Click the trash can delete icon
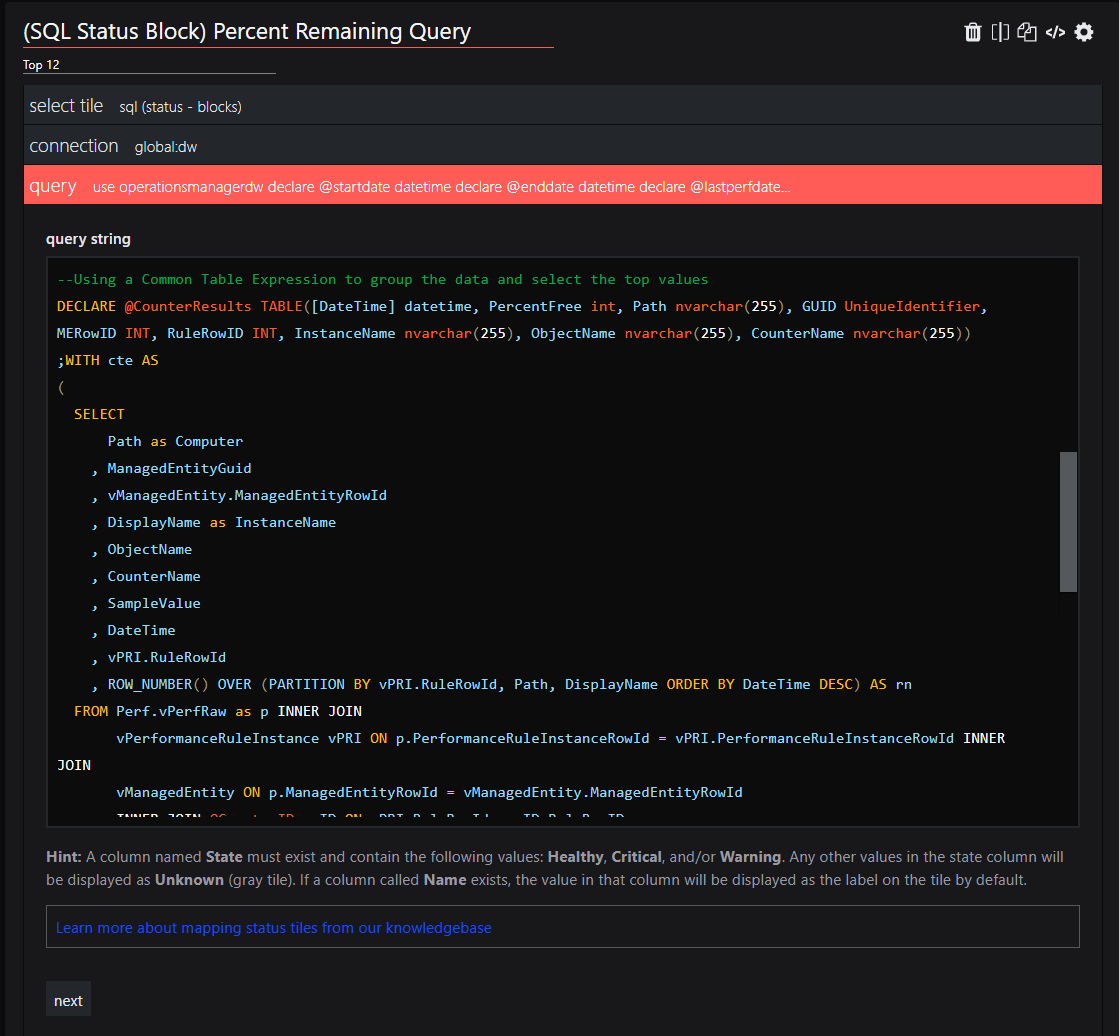The height and width of the screenshot is (1036, 1119). point(972,32)
